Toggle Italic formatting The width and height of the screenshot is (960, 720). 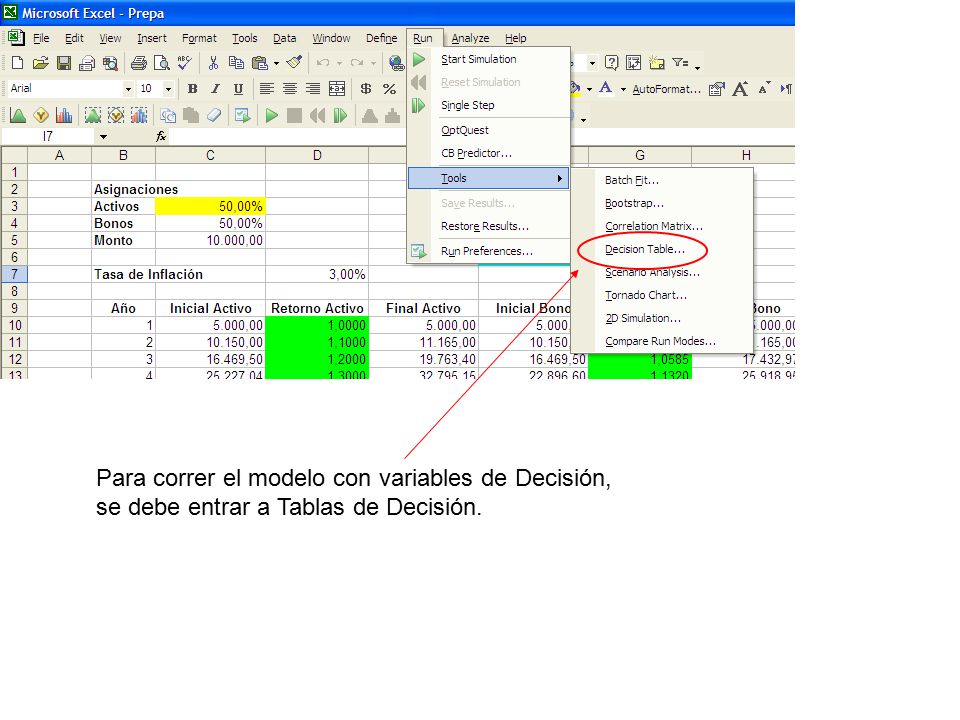[x=216, y=89]
